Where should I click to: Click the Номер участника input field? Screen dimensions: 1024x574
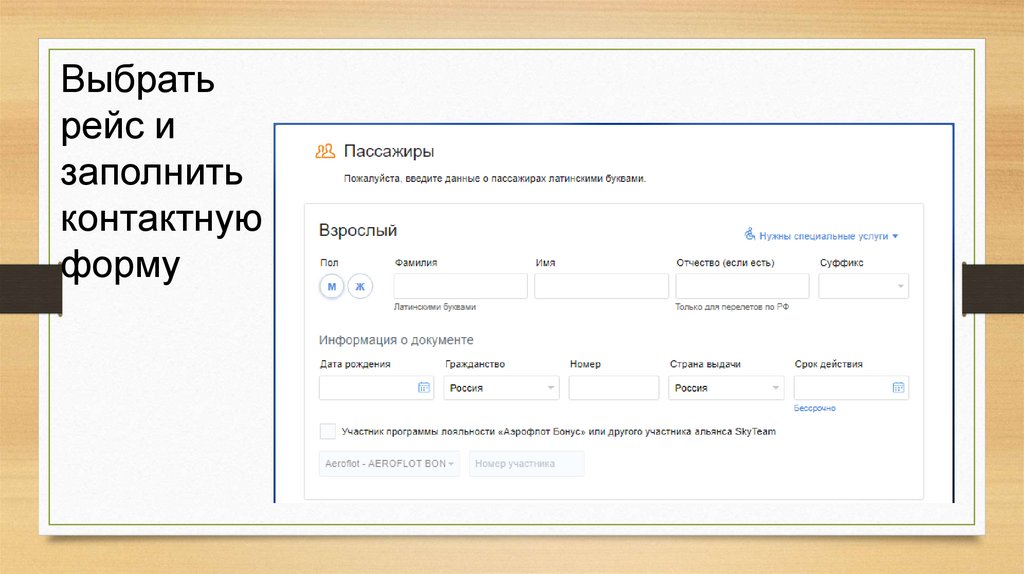coord(526,464)
